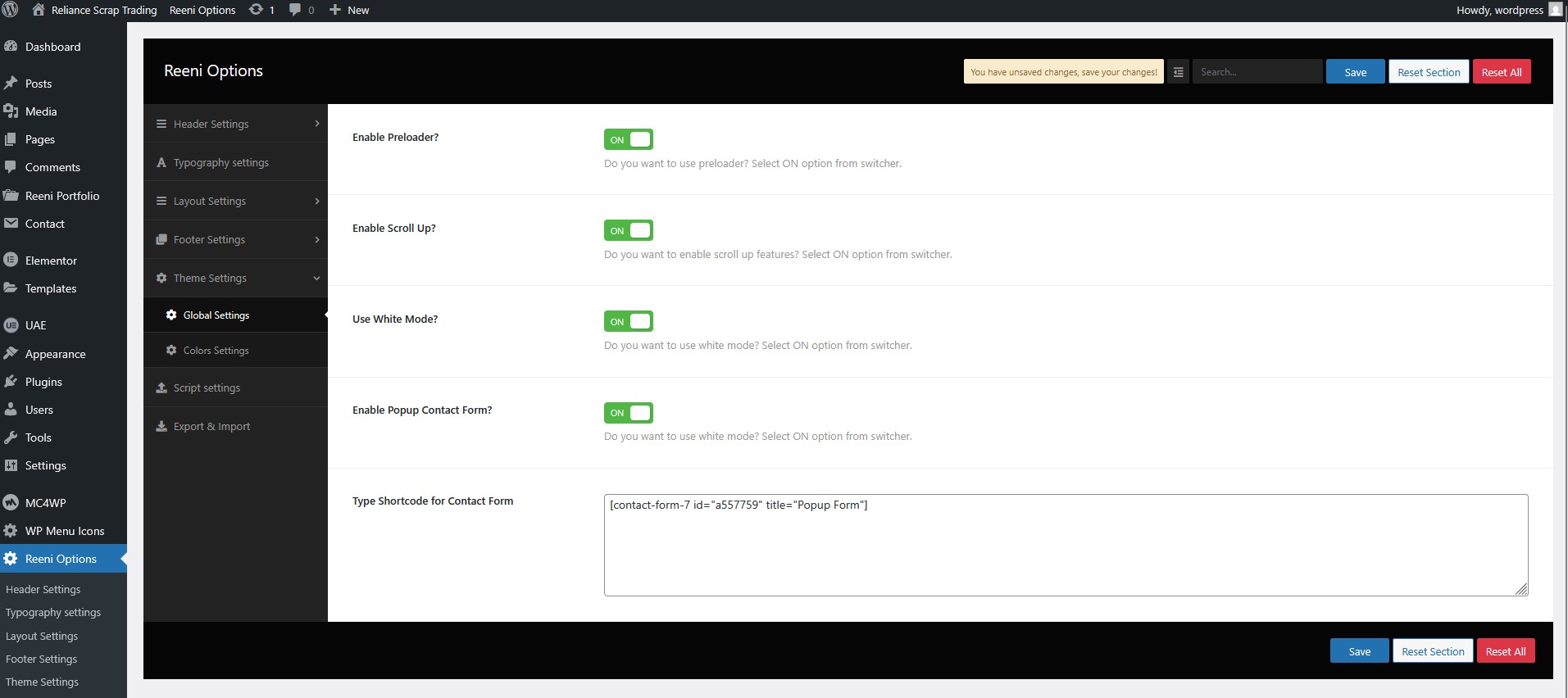Viewport: 1568px width, 698px height.
Task: Toggle the Enable Preloader switch
Action: click(x=628, y=139)
